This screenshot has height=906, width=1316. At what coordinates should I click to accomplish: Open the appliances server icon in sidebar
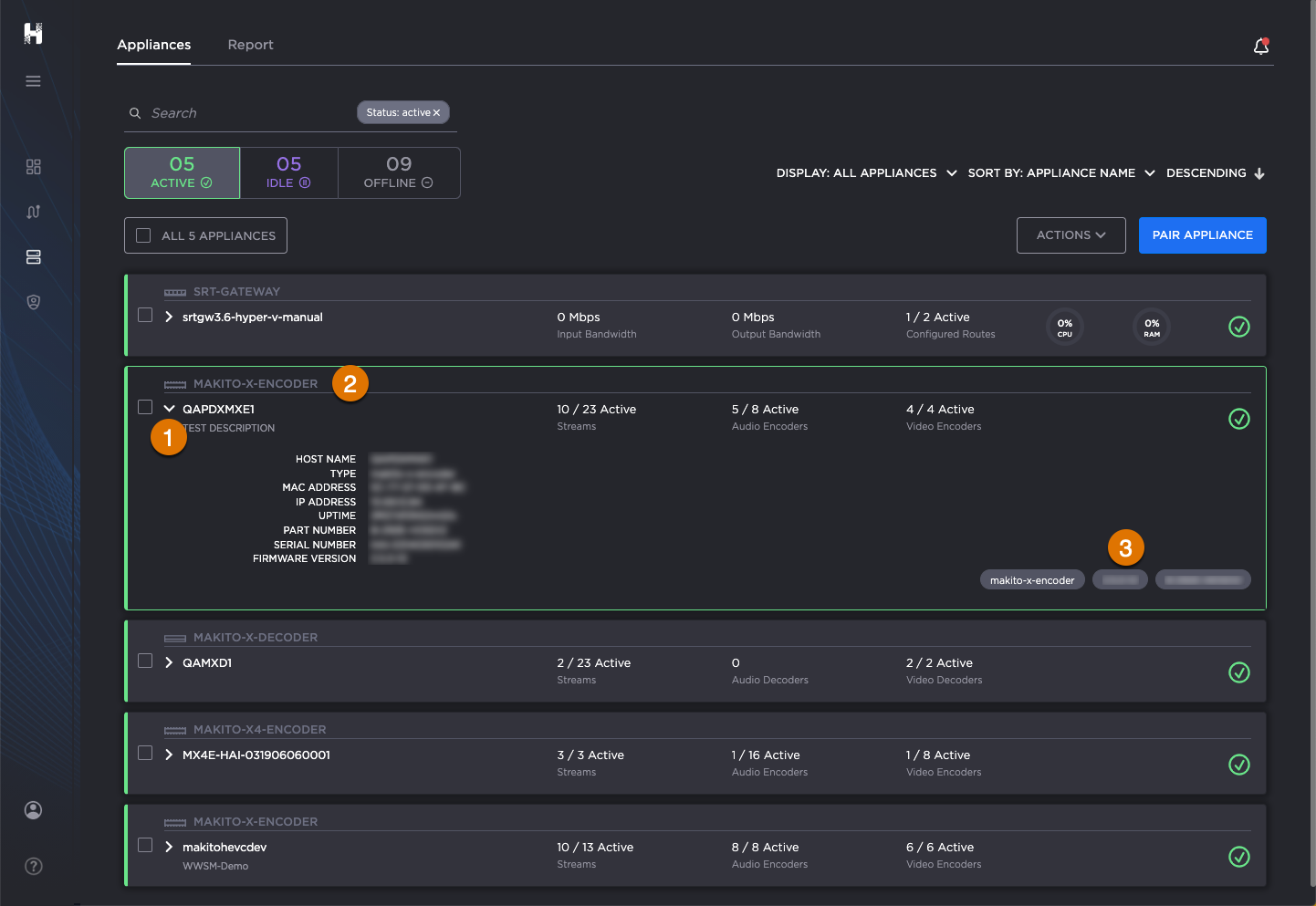pos(34,257)
